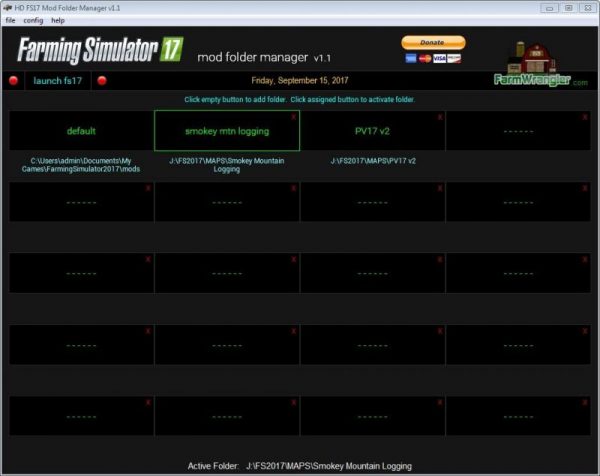Screen dimensions: 600x476
Task: Add folder to empty slot below smokey mtn logging
Action: tap(227, 202)
